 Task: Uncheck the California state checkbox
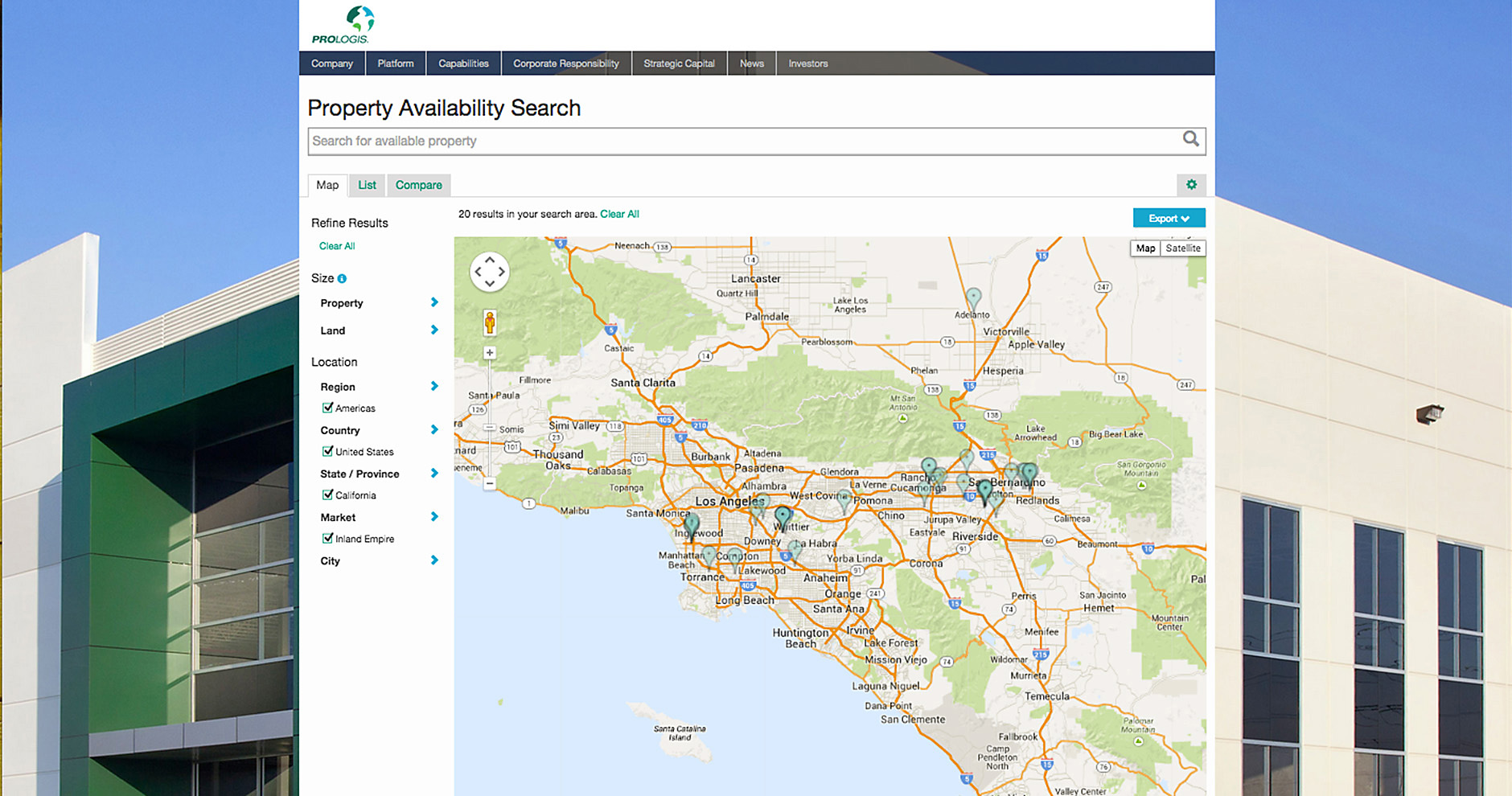327,494
